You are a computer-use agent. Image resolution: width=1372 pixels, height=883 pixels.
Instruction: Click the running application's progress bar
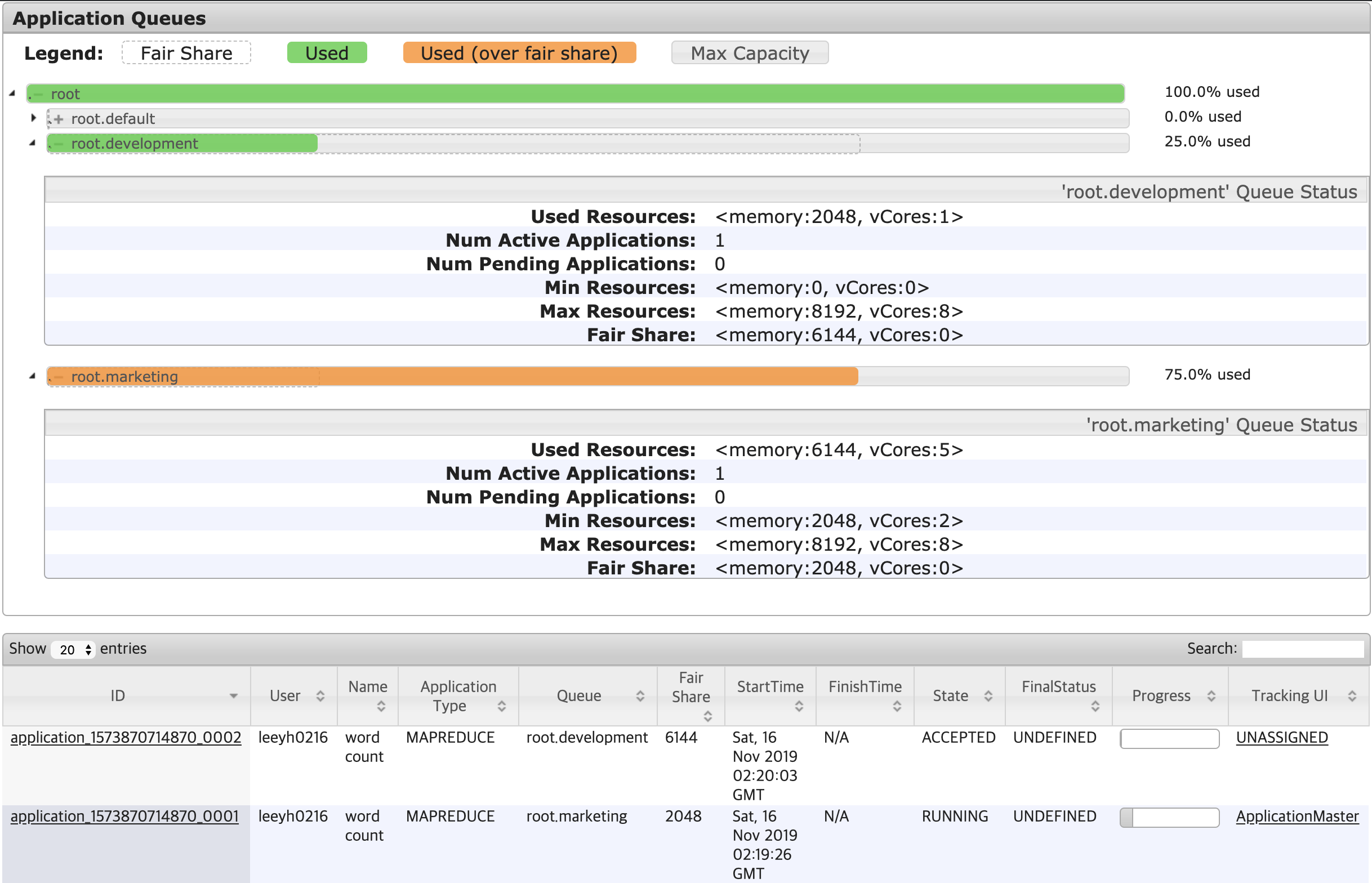coord(1170,818)
